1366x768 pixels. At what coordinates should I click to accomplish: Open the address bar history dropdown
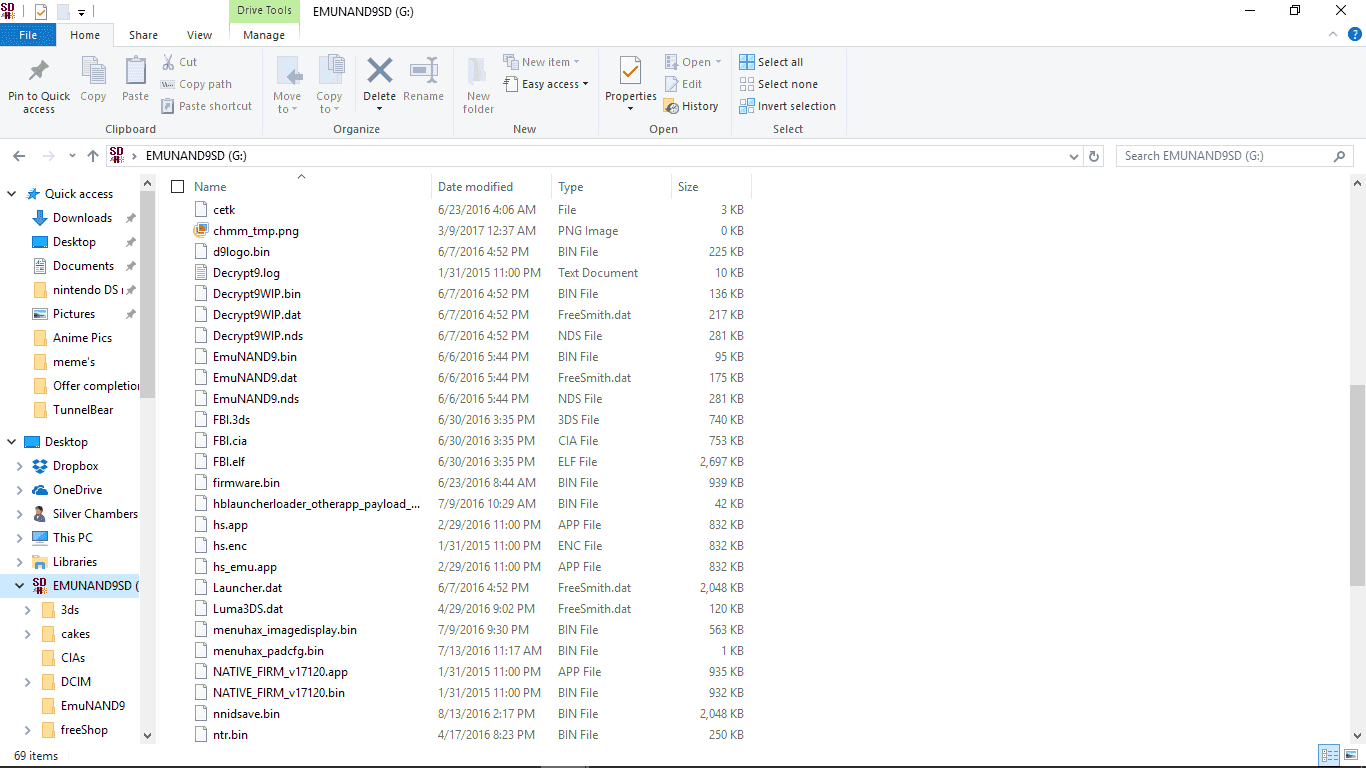(x=1074, y=156)
